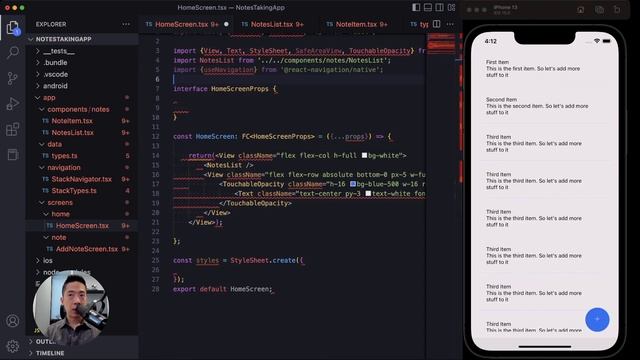Screen dimensions: 640x360
Task: Open editor more actions ellipsis
Action: pos(450,24)
